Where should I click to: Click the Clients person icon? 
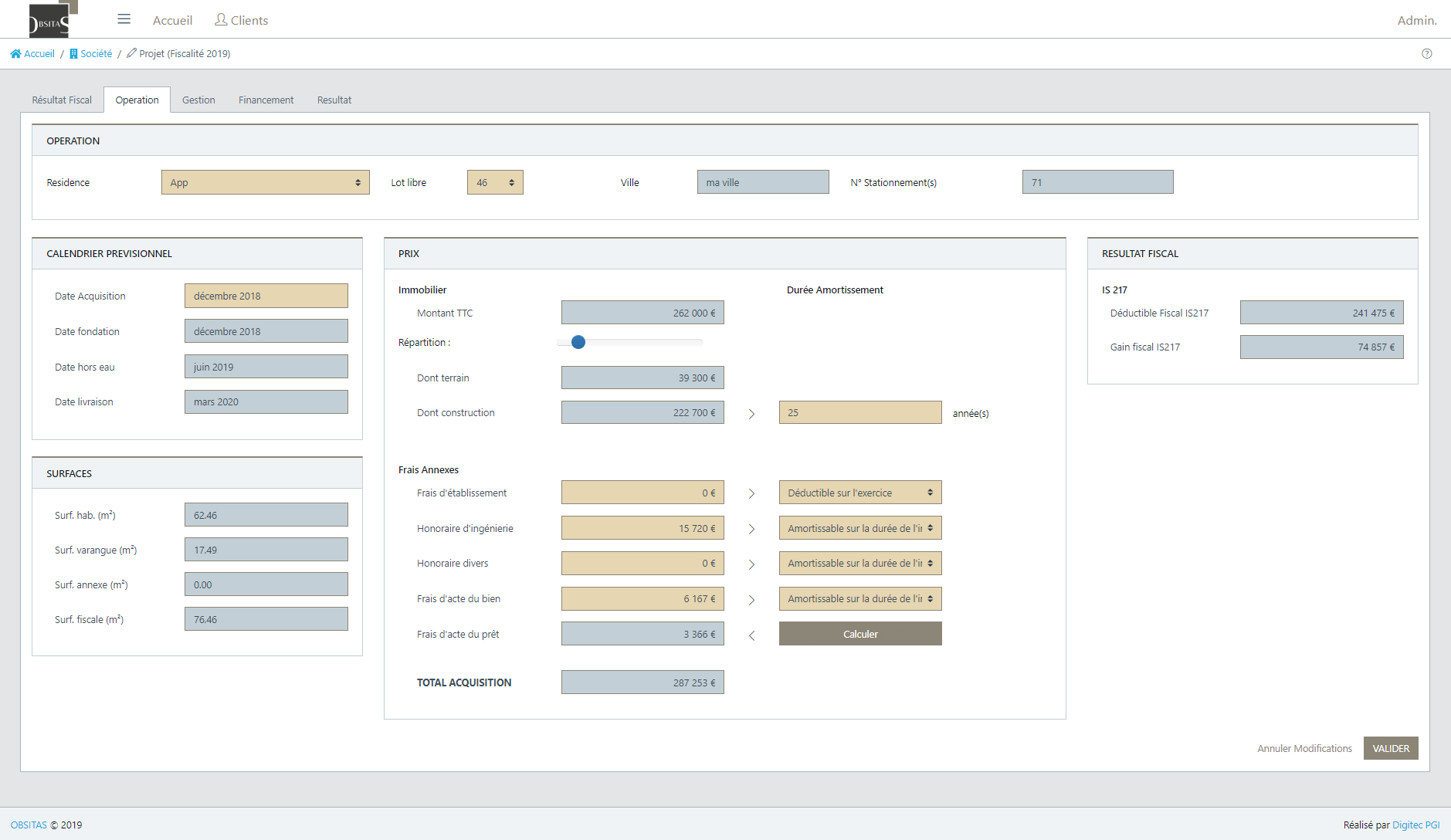pos(220,19)
